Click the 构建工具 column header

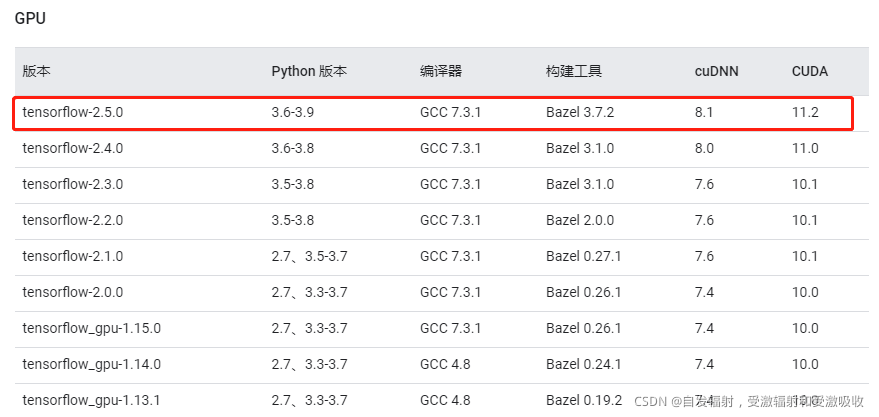[573, 71]
